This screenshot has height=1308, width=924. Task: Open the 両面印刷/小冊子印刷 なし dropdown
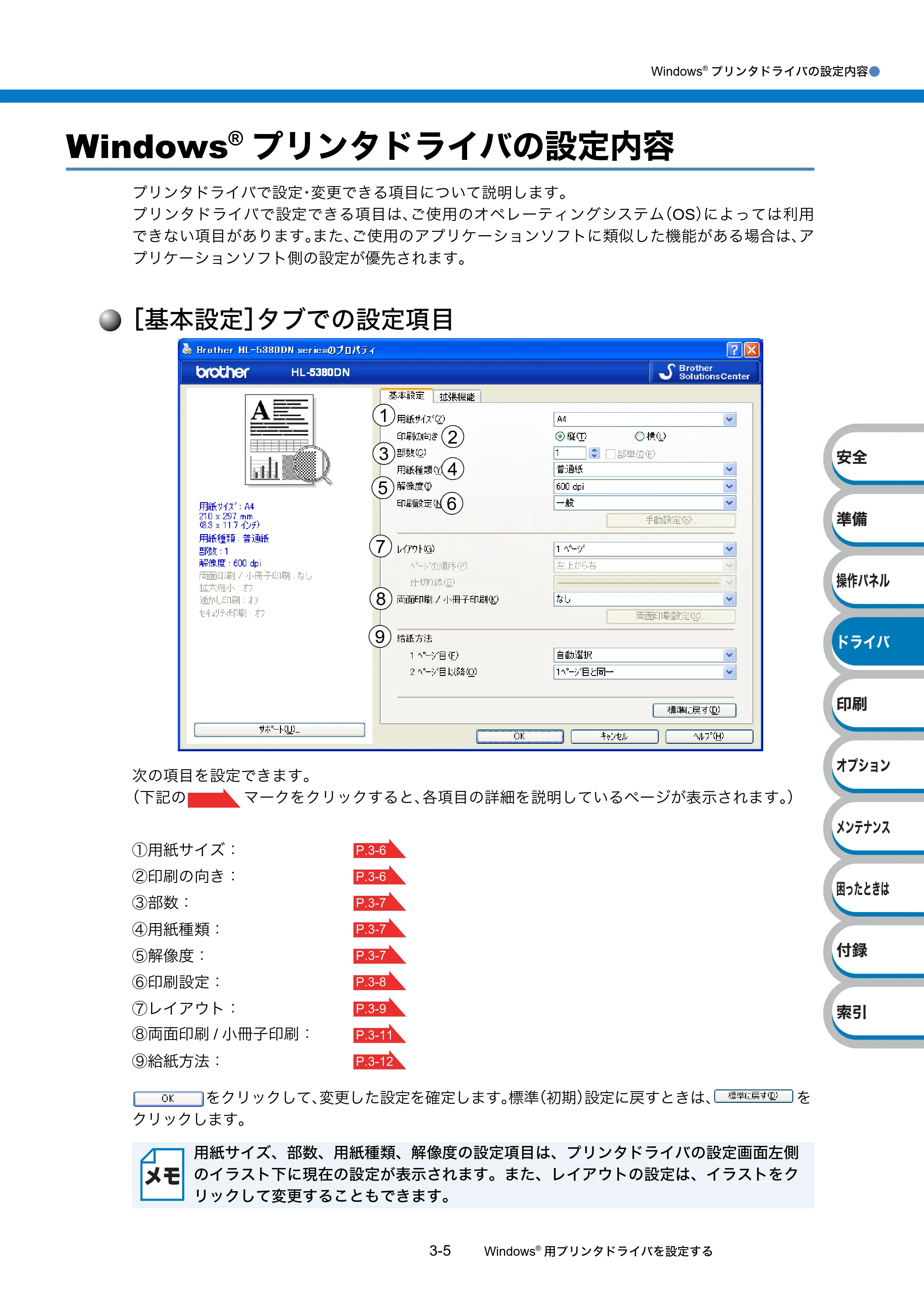tap(644, 599)
